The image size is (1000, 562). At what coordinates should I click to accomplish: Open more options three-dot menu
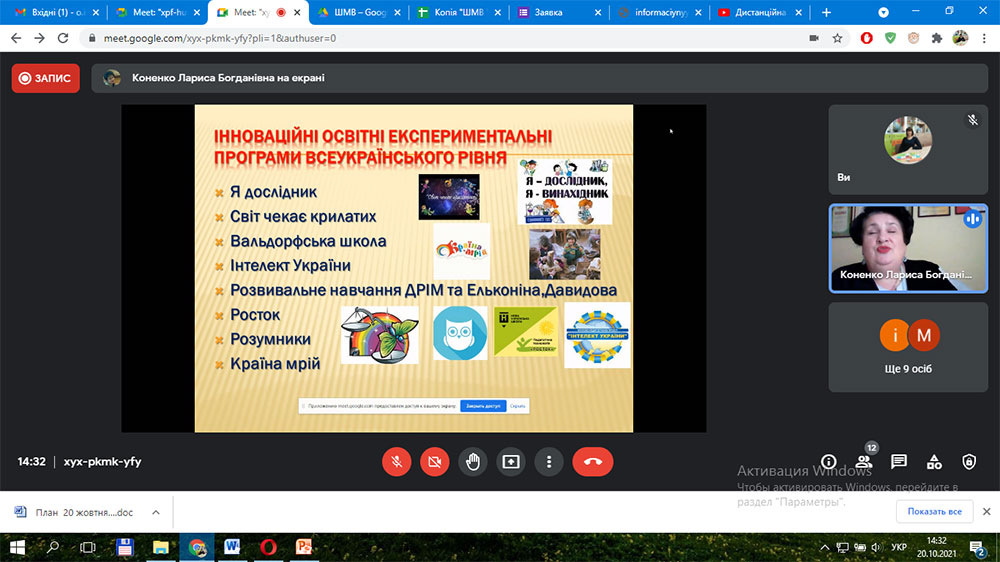point(549,462)
